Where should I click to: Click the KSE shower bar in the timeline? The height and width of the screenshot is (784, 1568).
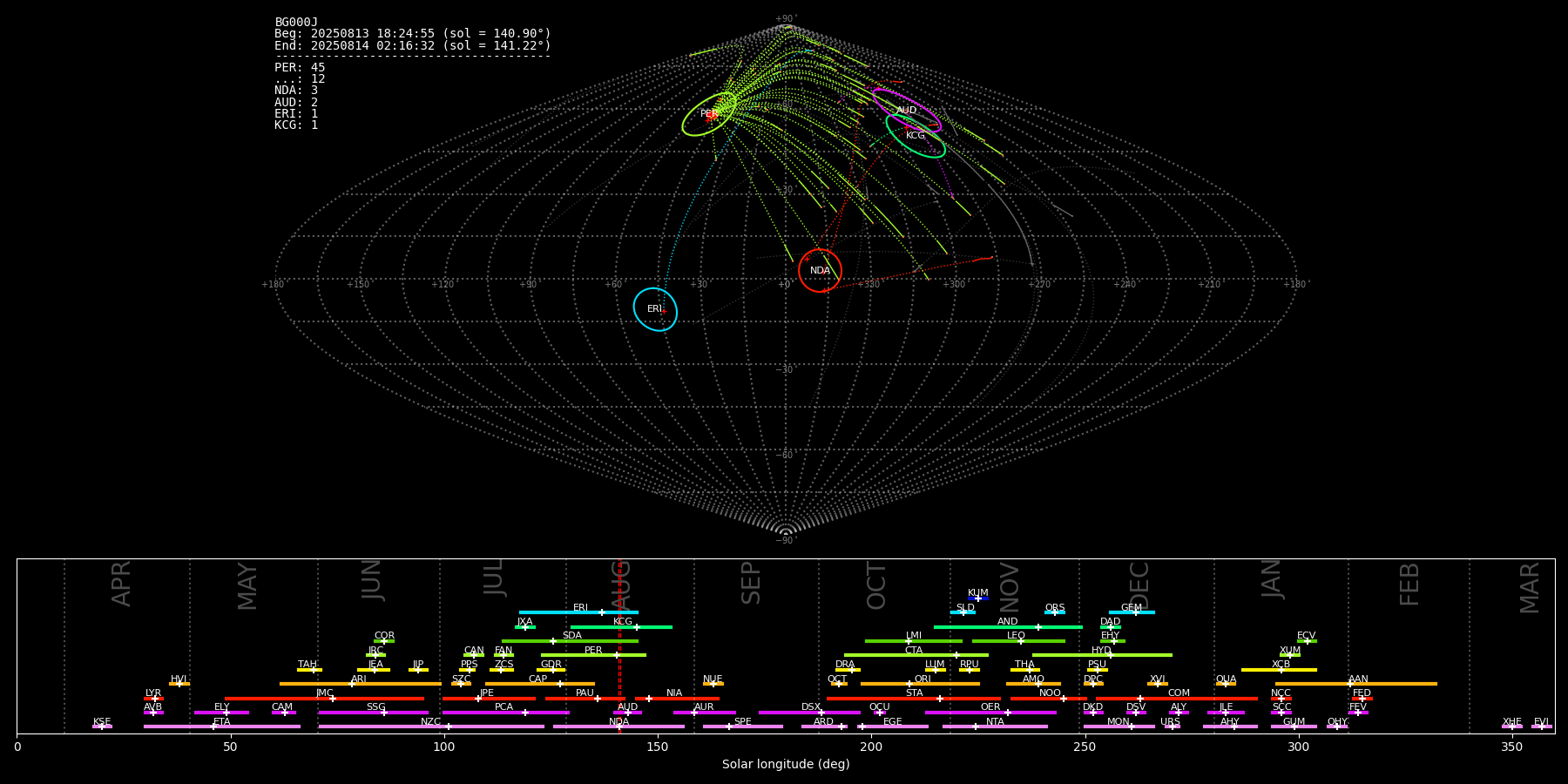(x=102, y=727)
